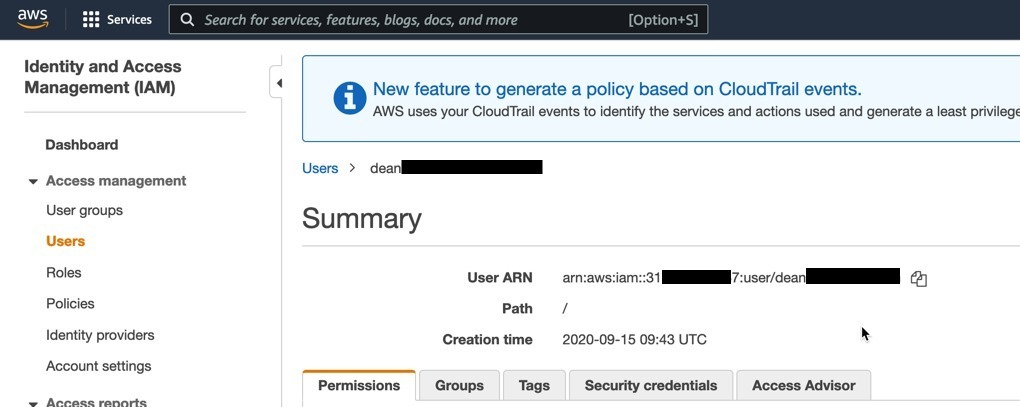
Task: Go to IAM Dashboard
Action: [82, 145]
